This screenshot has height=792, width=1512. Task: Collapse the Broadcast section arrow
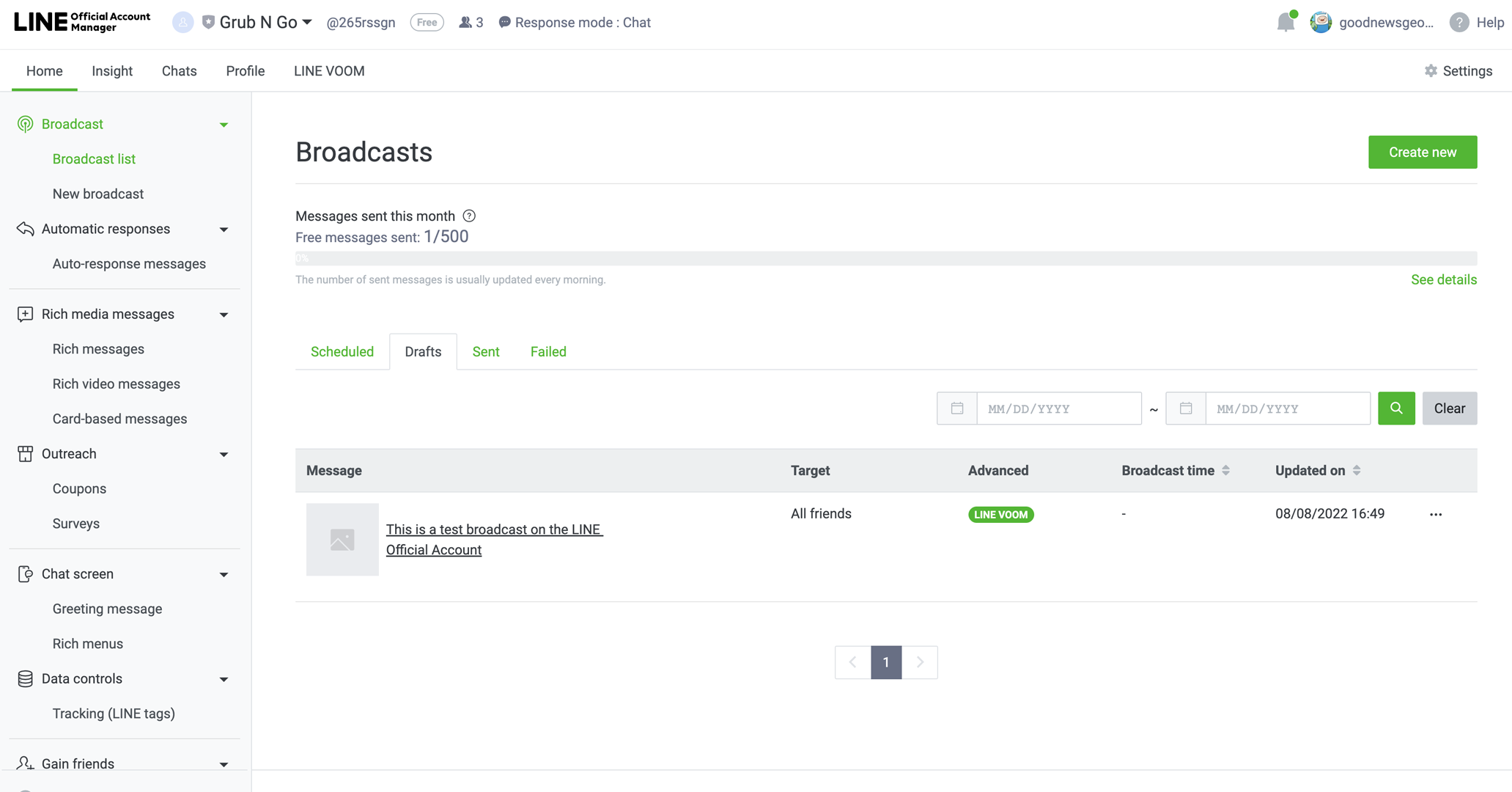(224, 125)
